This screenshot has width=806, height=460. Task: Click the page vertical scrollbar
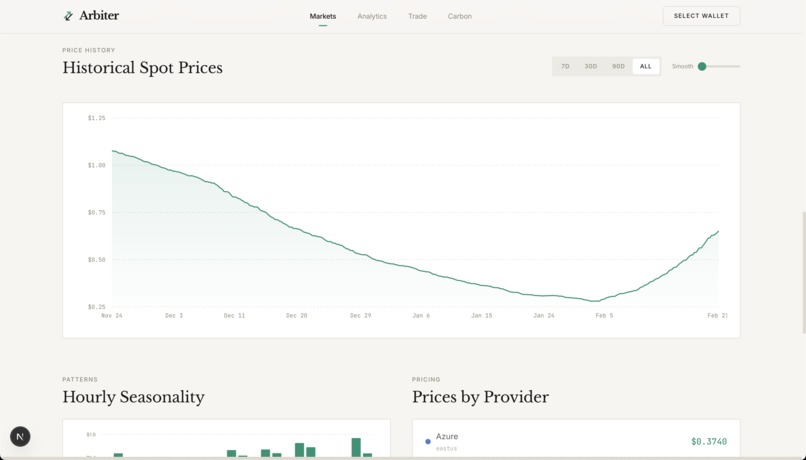pyautogui.click(x=803, y=272)
